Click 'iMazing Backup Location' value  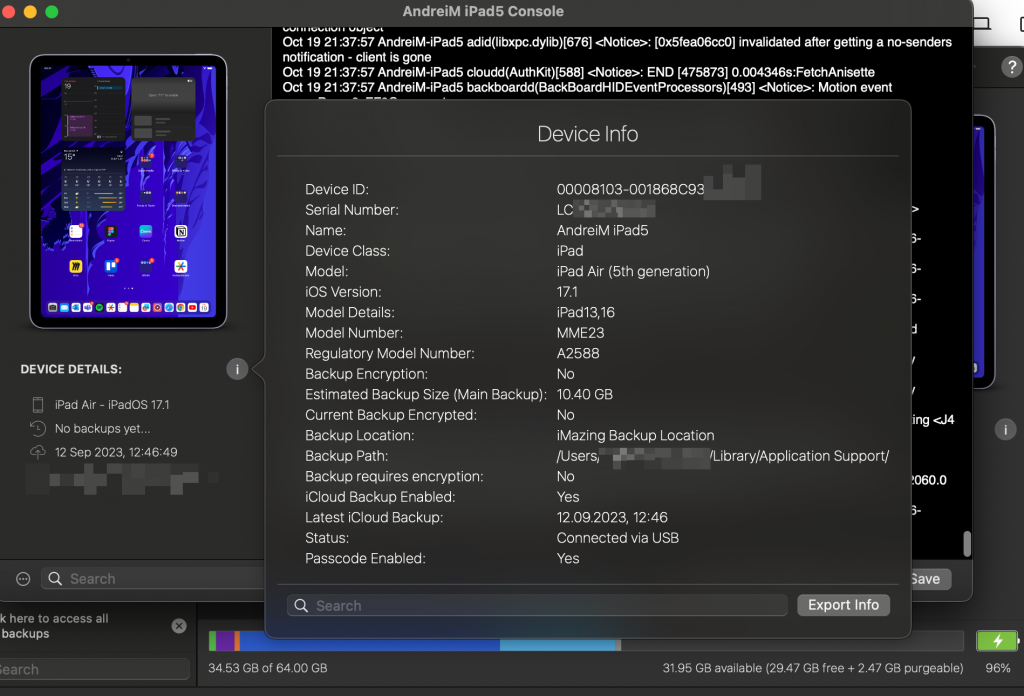[x=635, y=435]
